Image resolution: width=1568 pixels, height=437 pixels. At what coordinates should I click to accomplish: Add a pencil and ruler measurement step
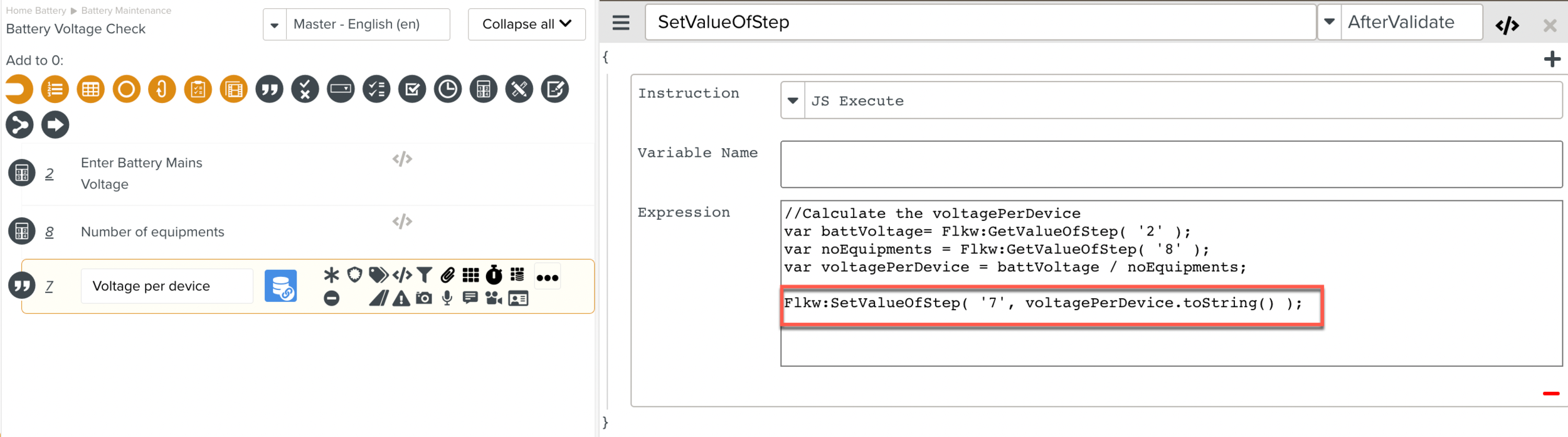tap(519, 89)
